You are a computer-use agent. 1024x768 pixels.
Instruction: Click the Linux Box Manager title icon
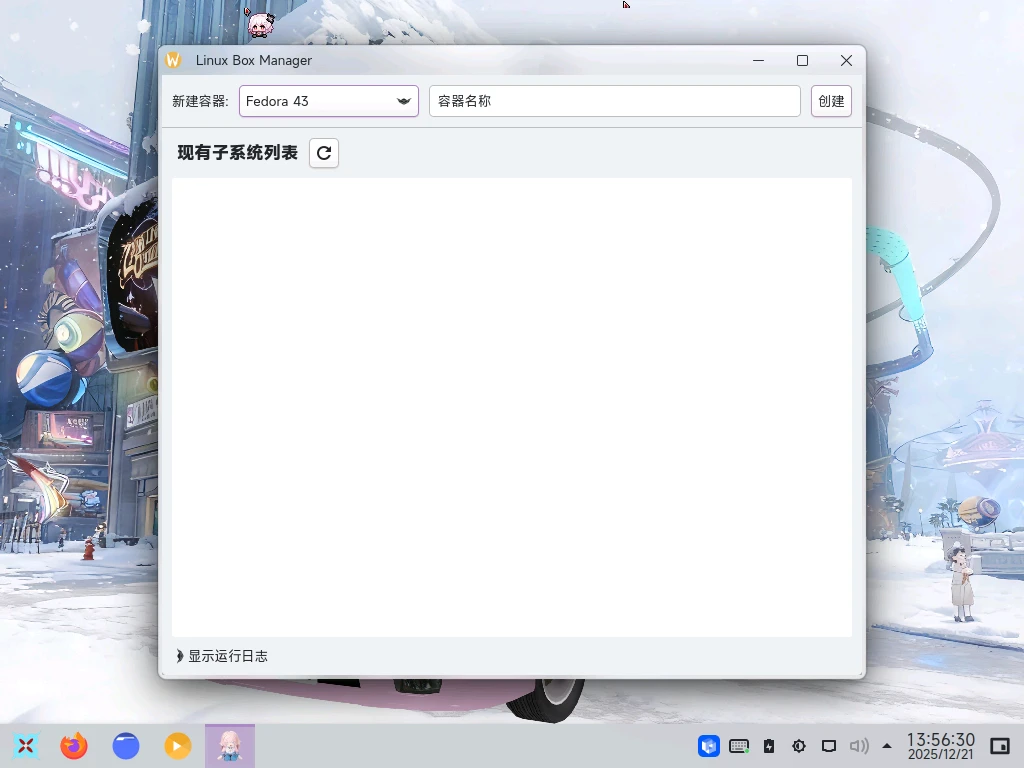(x=173, y=60)
